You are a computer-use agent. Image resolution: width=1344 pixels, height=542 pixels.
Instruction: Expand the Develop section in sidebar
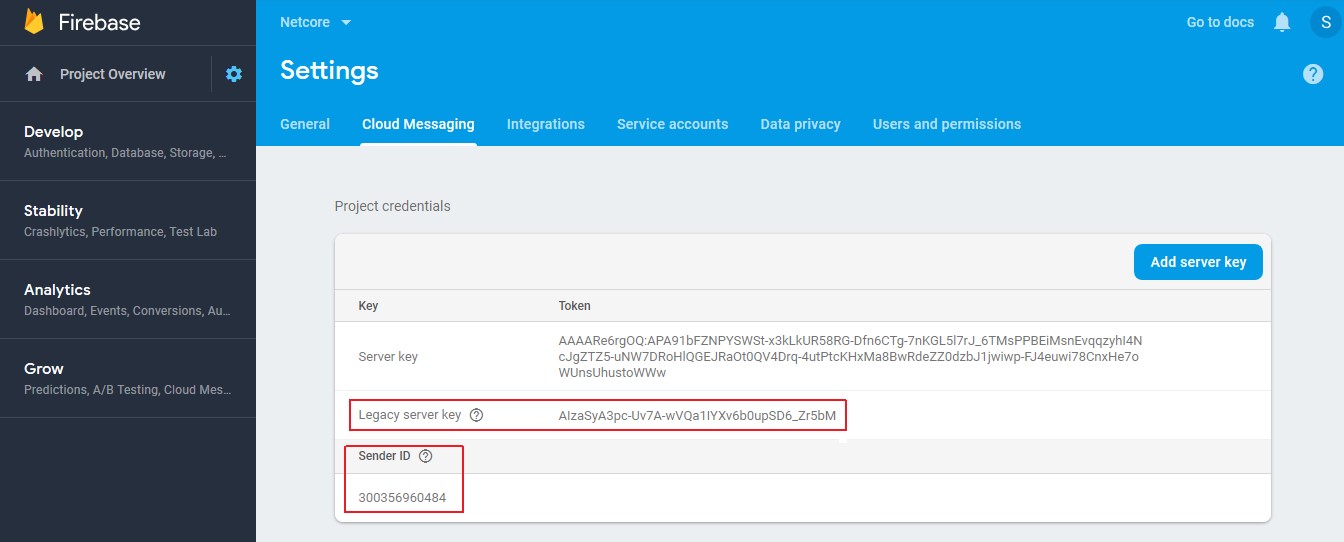coord(128,141)
